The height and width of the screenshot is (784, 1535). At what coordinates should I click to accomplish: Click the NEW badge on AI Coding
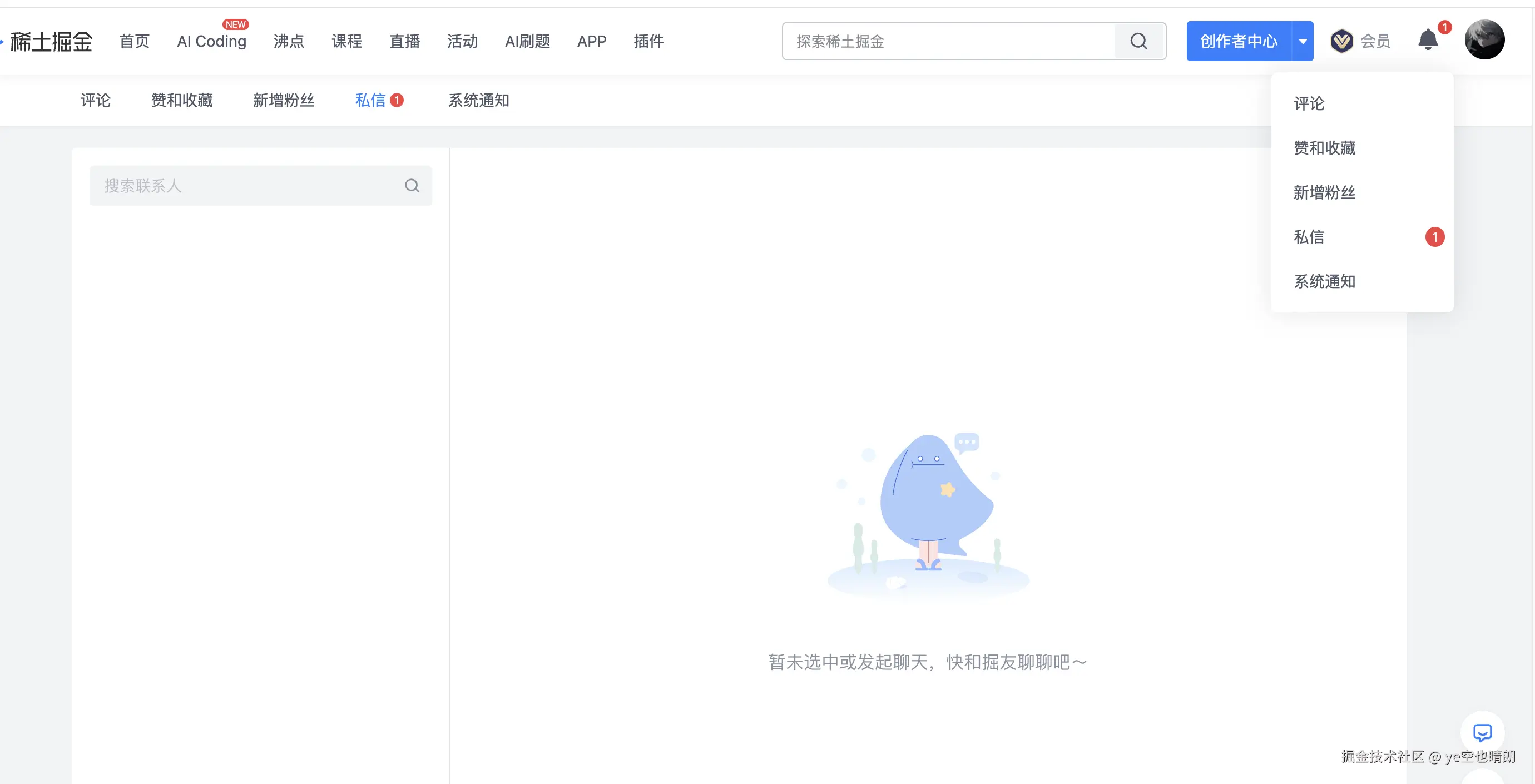coord(236,24)
